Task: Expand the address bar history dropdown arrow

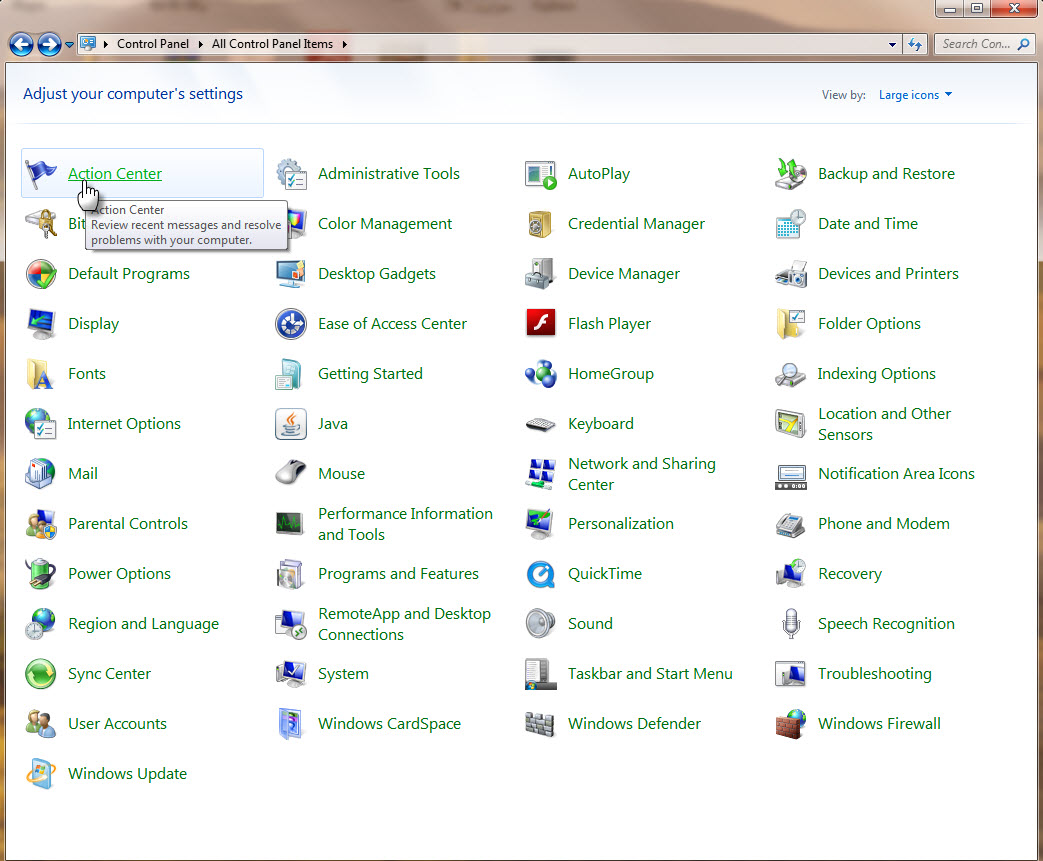Action: (892, 45)
